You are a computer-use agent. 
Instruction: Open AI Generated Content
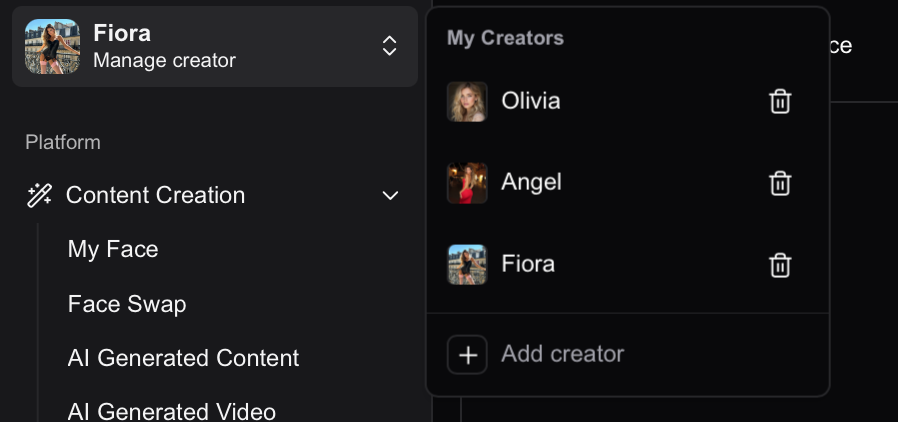(183, 358)
